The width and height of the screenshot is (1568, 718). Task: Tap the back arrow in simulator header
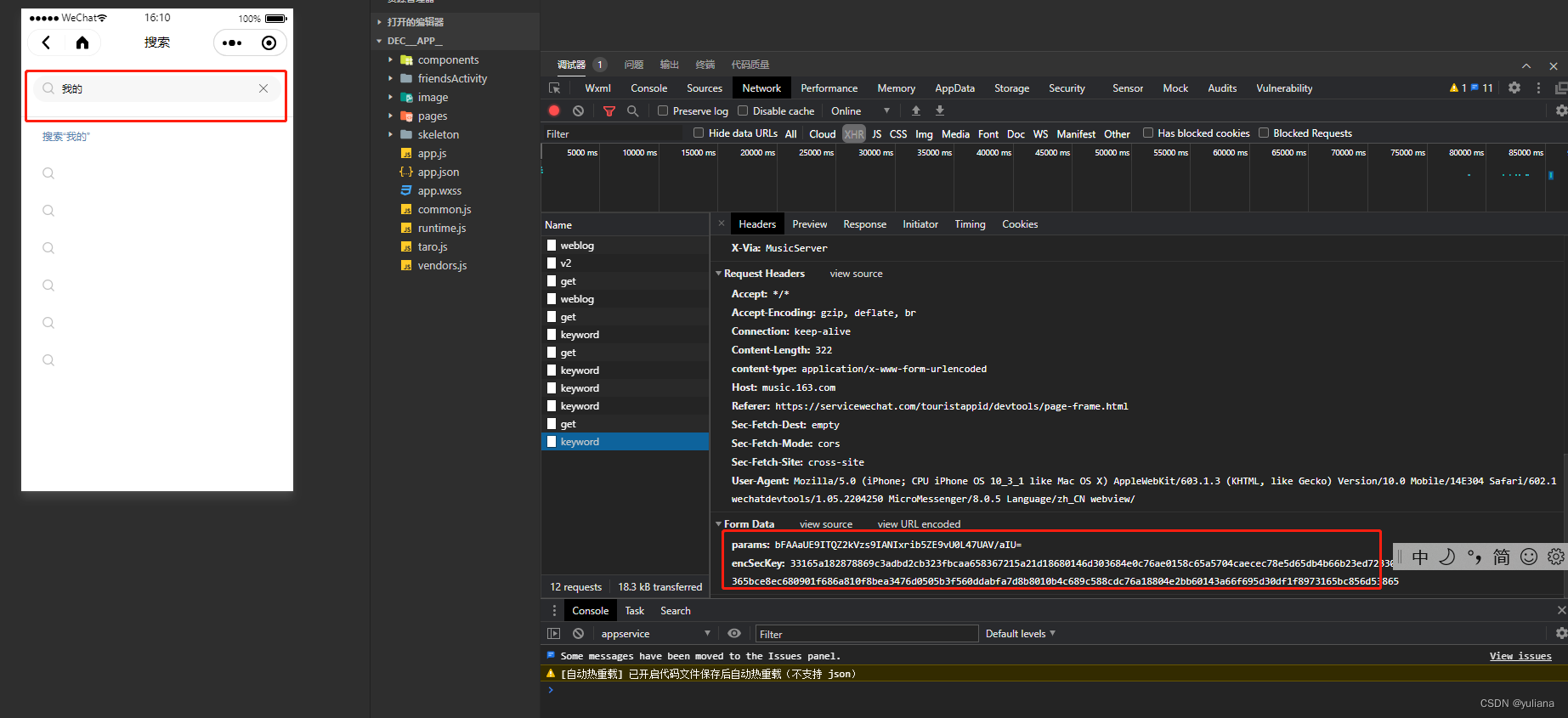pyautogui.click(x=46, y=42)
